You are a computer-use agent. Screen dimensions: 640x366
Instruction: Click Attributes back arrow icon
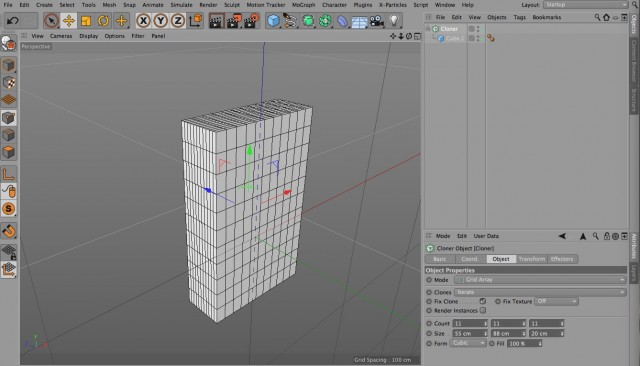[562, 236]
